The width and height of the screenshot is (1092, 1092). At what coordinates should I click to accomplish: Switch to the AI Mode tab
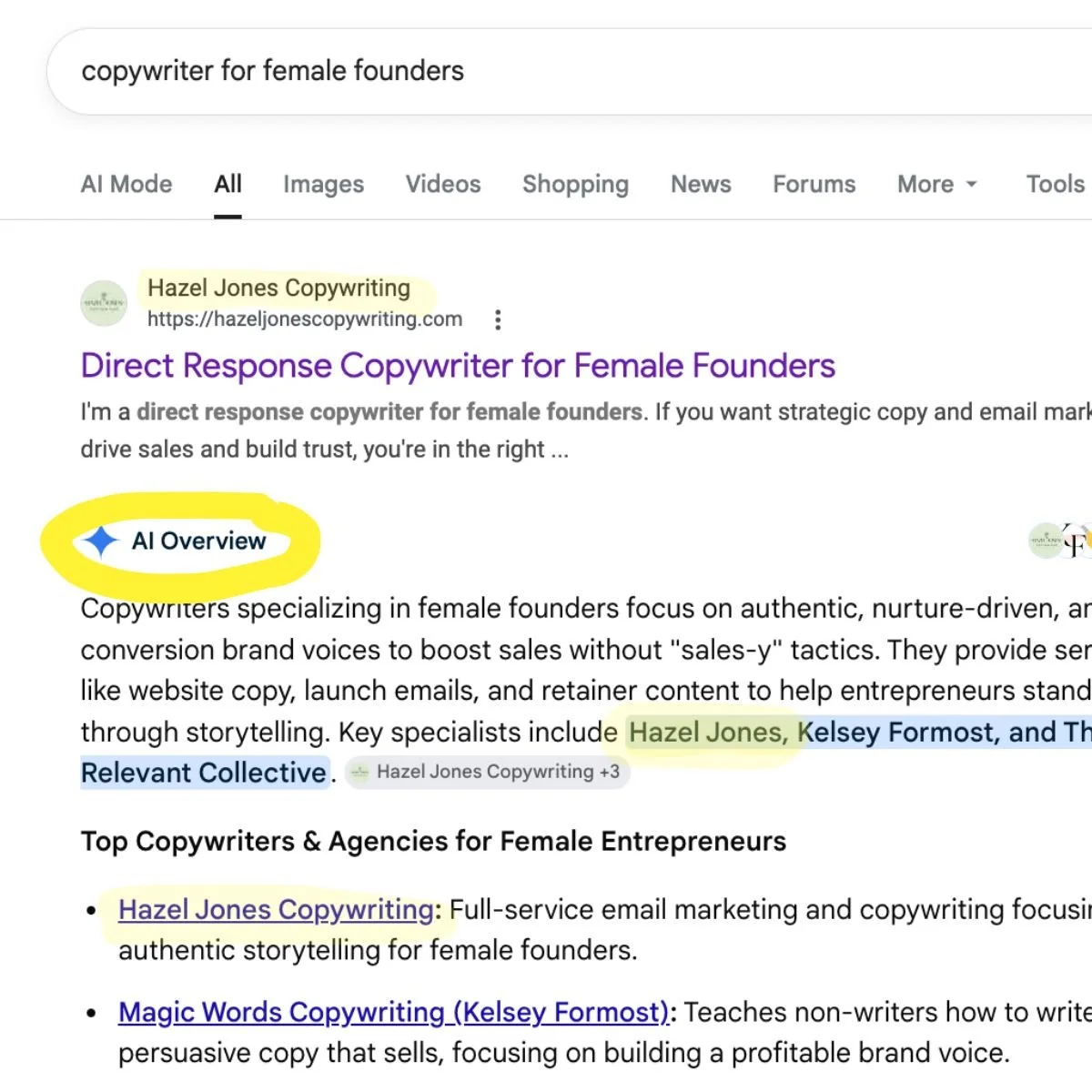coord(126,184)
